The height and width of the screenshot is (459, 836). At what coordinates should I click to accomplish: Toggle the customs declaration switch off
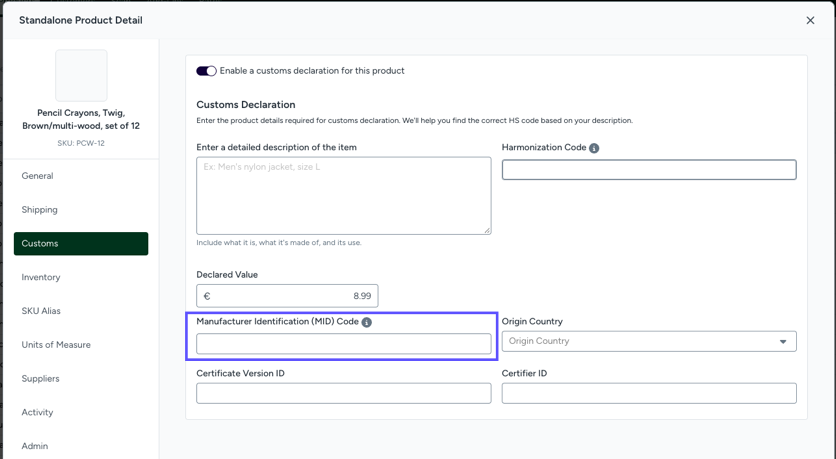[x=206, y=71]
